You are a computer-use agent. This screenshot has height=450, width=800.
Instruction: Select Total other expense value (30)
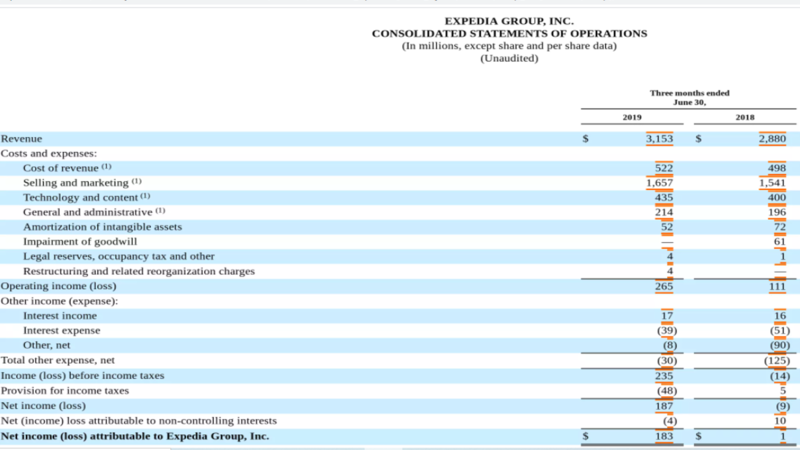[667, 361]
